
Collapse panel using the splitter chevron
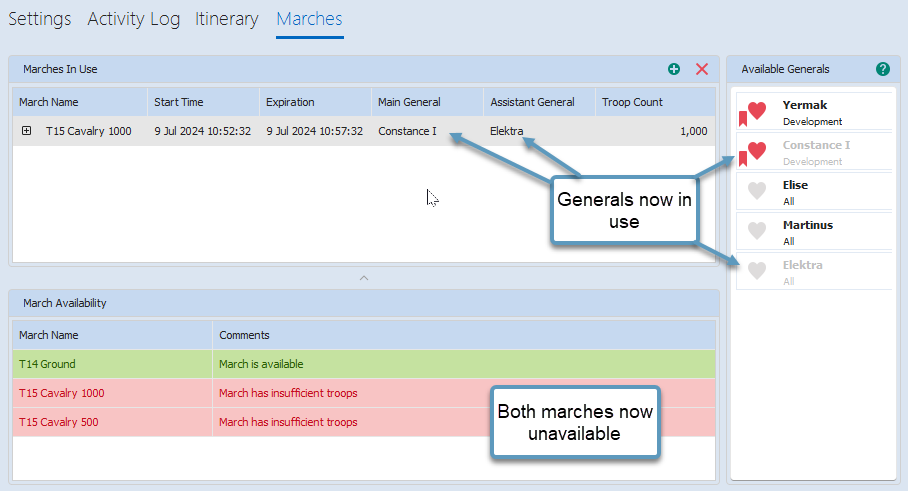(x=364, y=277)
